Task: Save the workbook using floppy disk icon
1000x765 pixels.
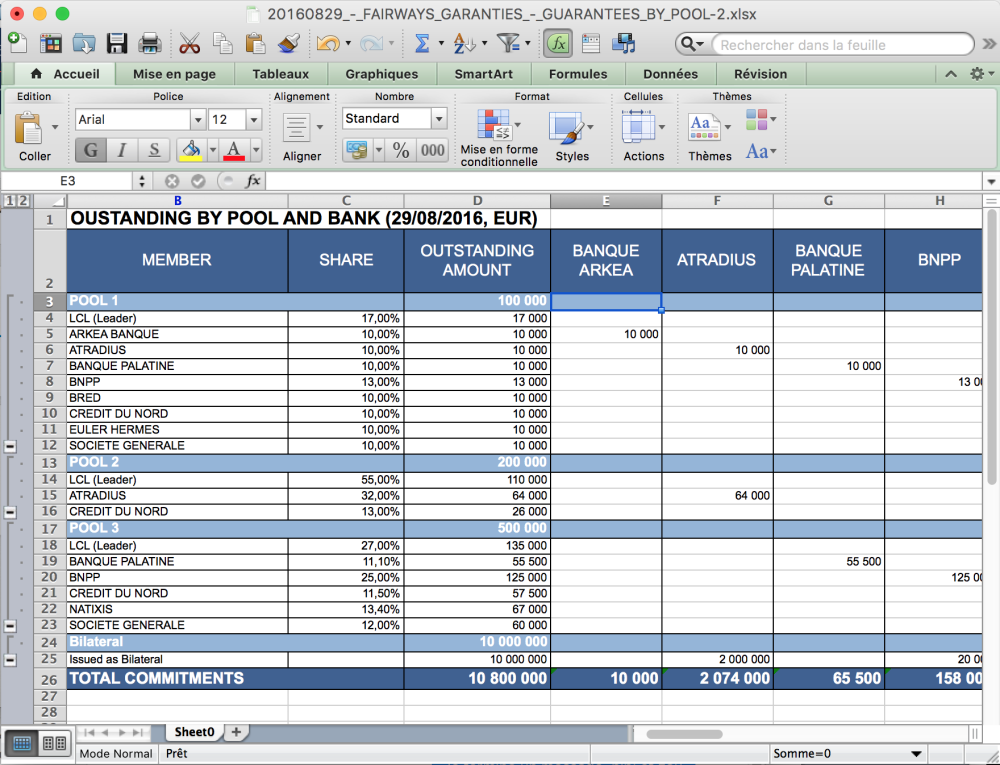Action: [117, 43]
